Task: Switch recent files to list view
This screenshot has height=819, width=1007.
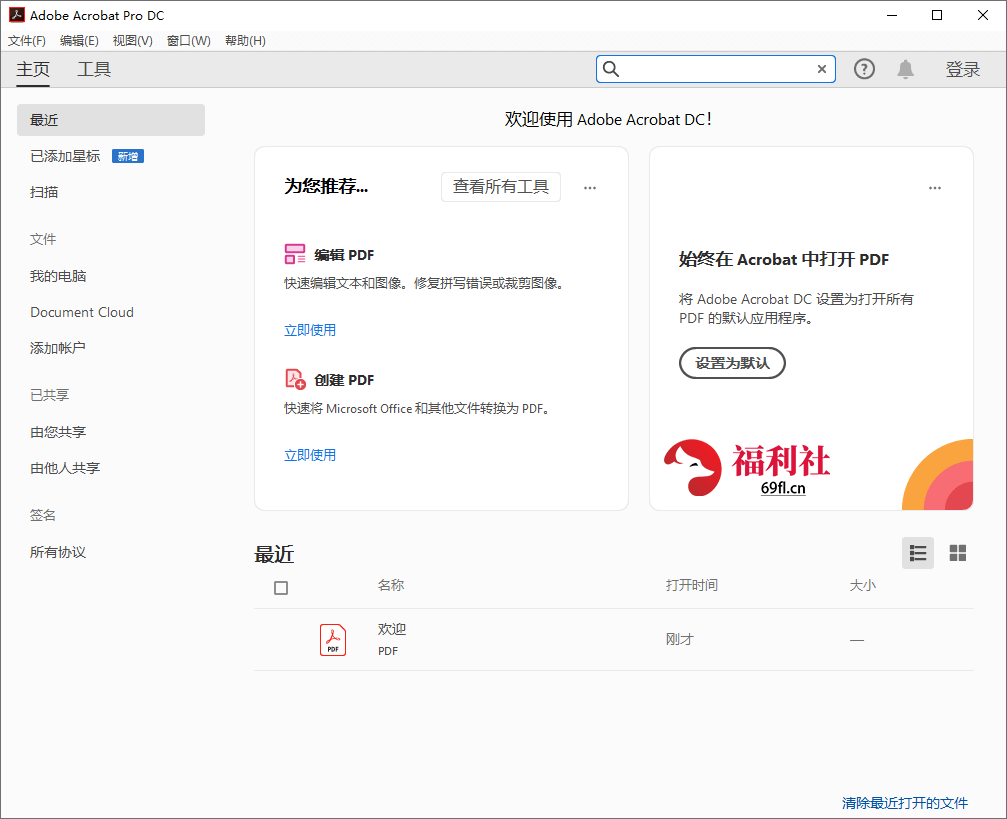Action: tap(918, 553)
